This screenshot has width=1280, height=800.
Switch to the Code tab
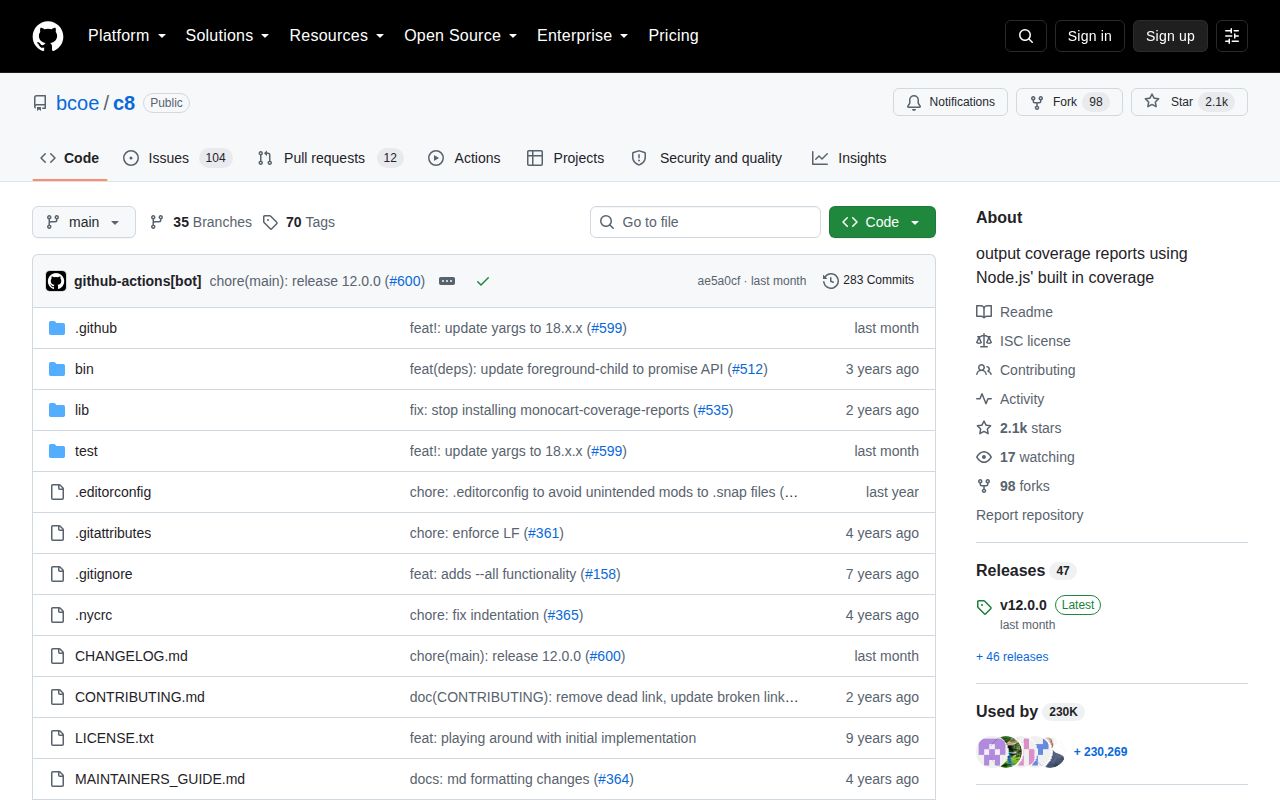(70, 158)
